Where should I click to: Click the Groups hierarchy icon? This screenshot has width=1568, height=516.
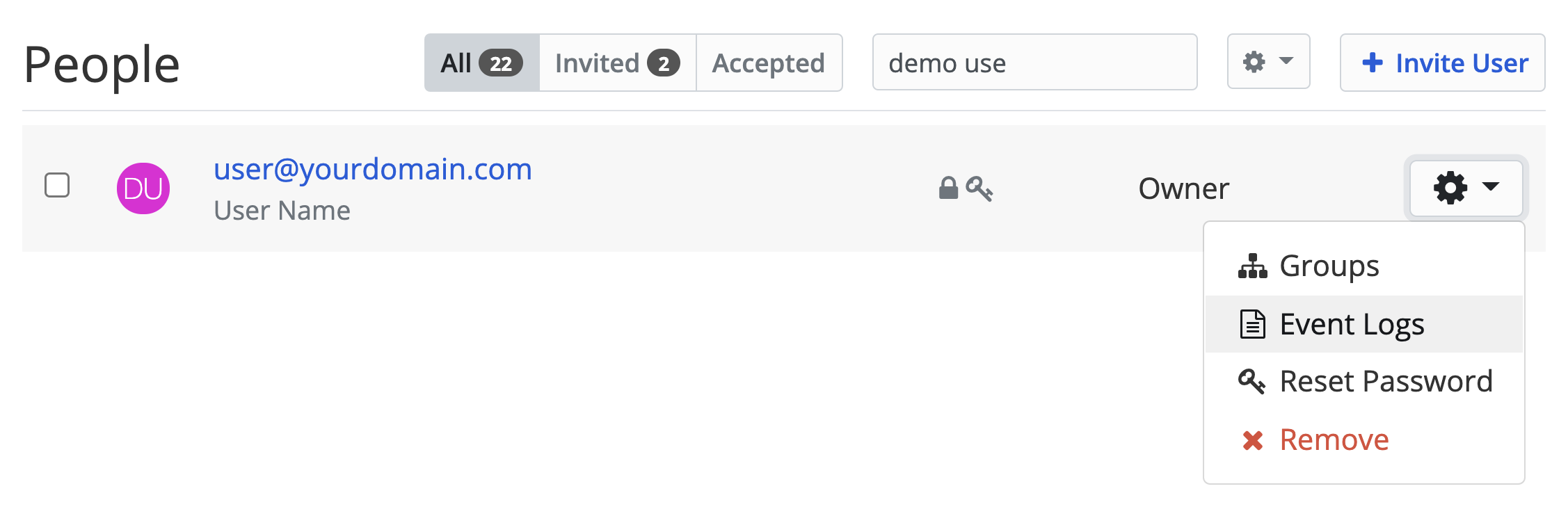point(1253,266)
